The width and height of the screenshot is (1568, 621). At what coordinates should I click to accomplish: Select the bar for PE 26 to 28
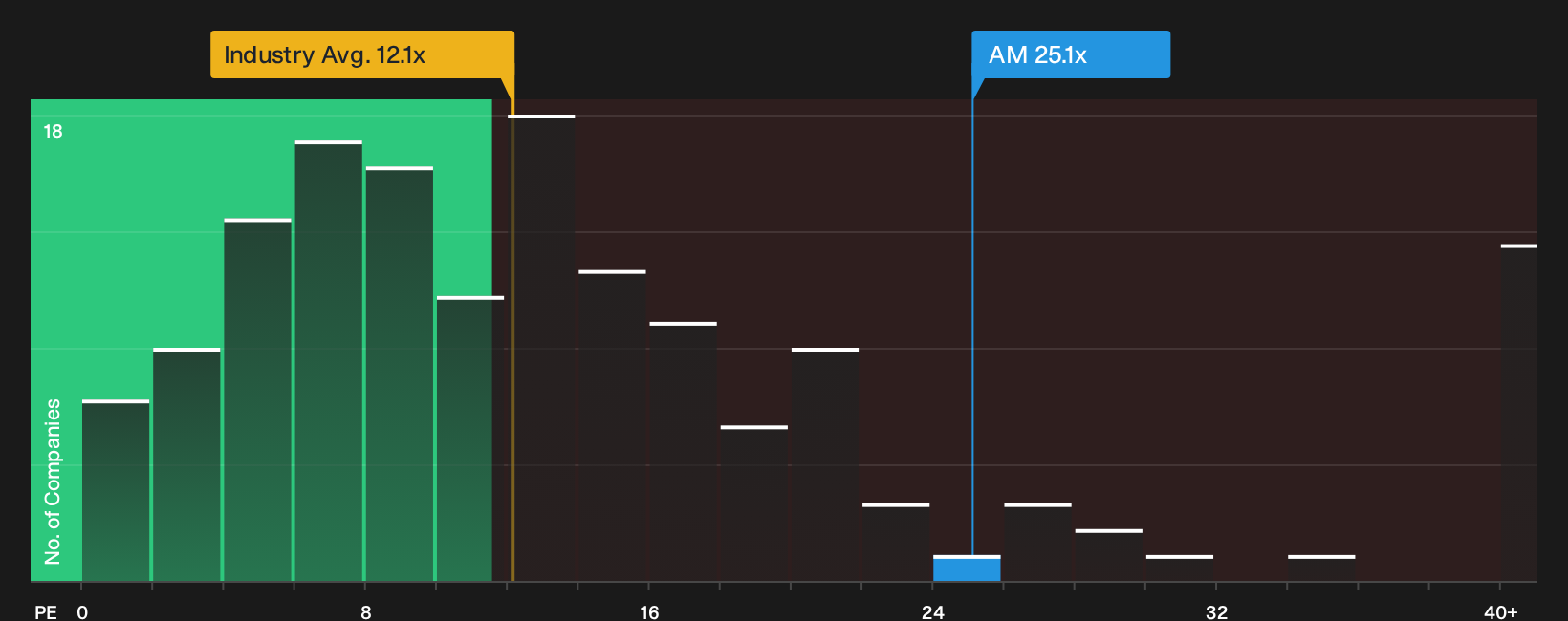[1037, 542]
